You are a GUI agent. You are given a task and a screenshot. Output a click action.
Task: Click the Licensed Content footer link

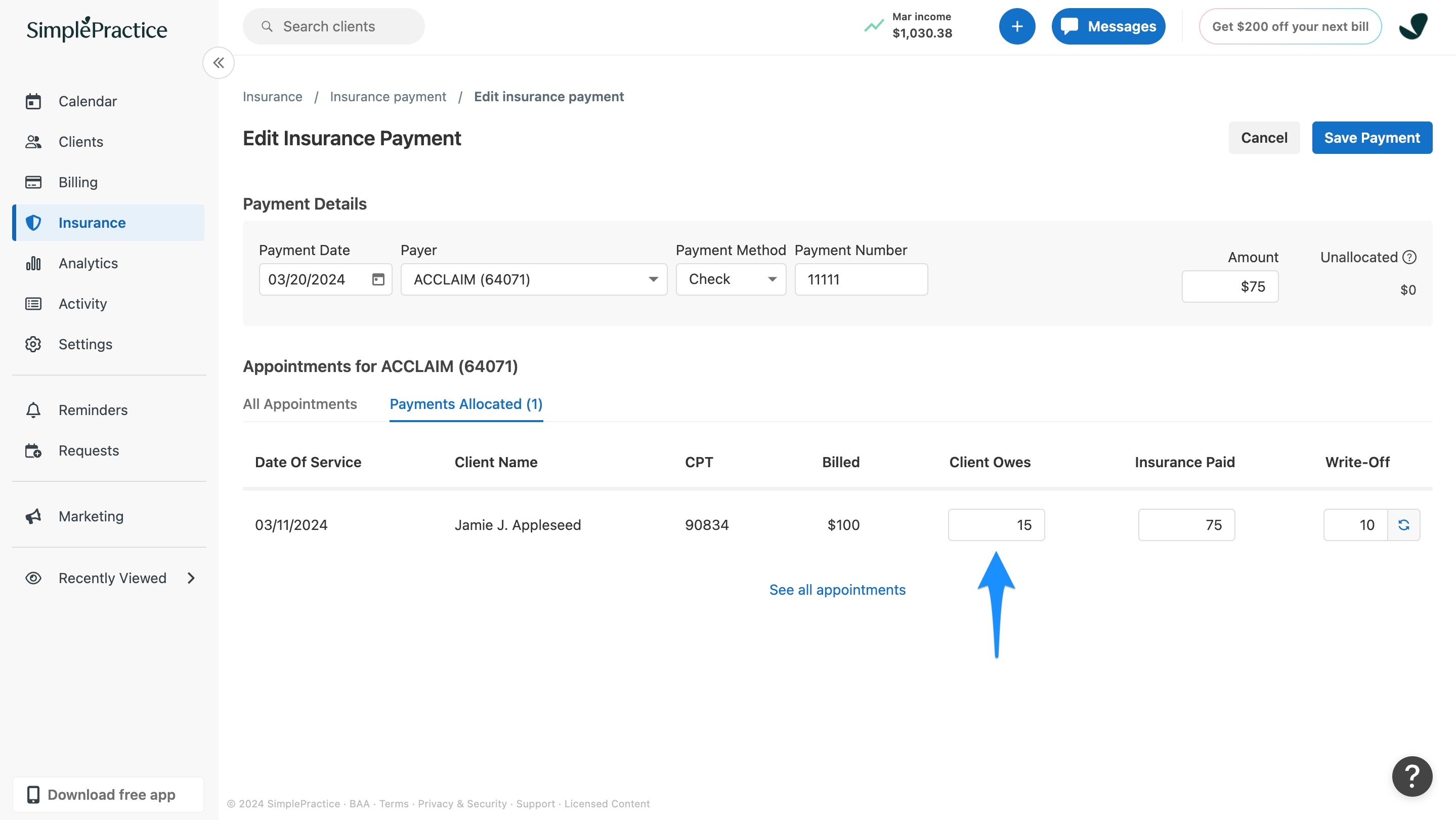click(x=607, y=804)
